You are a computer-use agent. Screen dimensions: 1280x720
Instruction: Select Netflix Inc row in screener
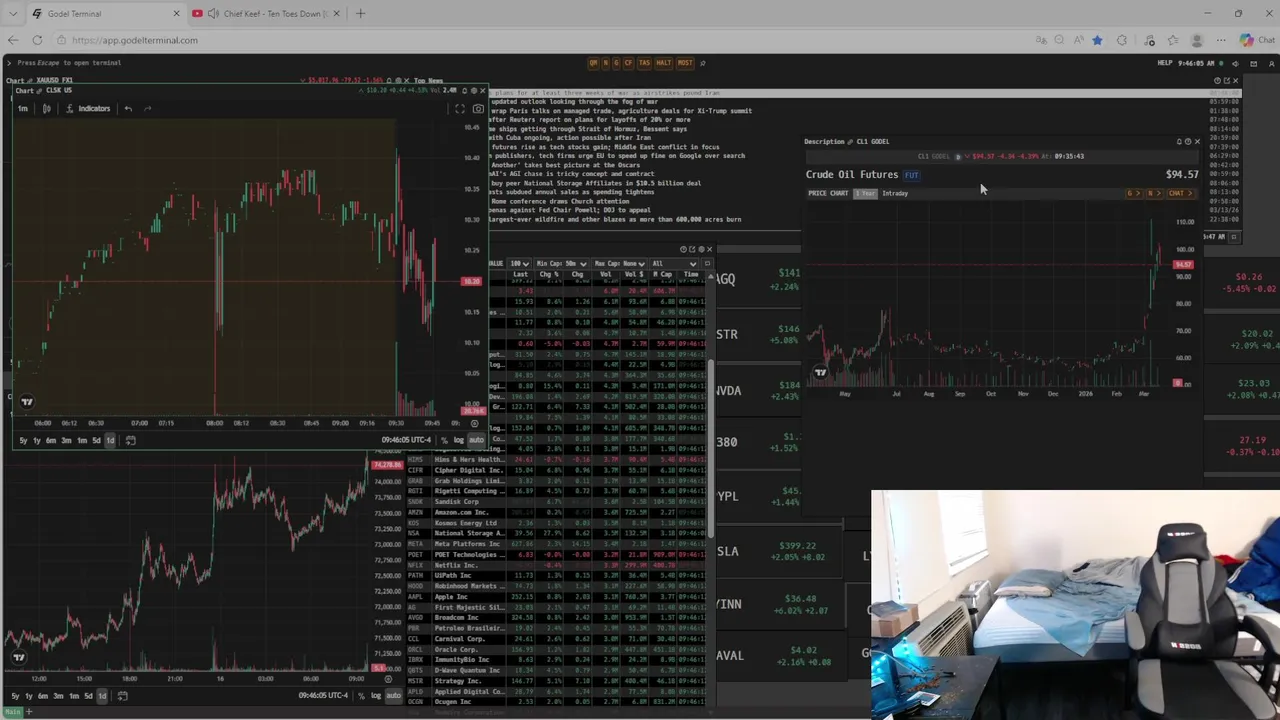[556, 565]
